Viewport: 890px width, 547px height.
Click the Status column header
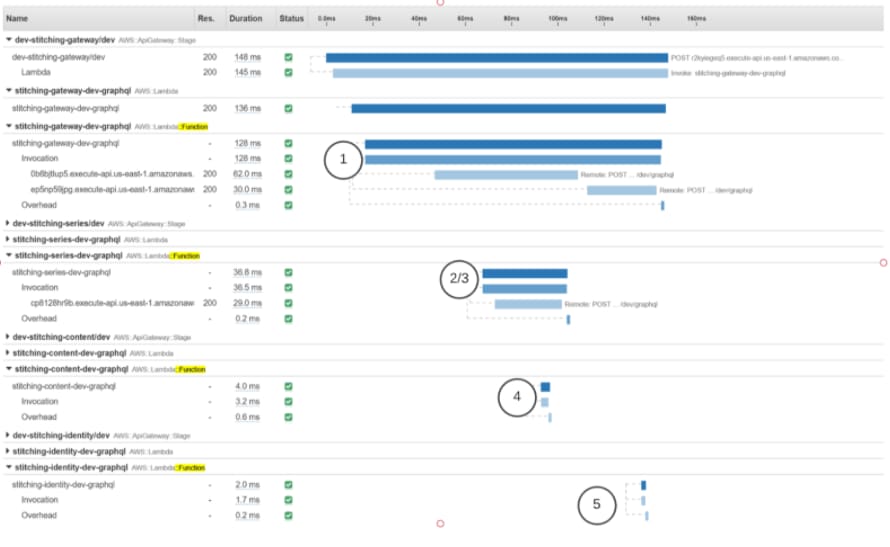(x=291, y=19)
